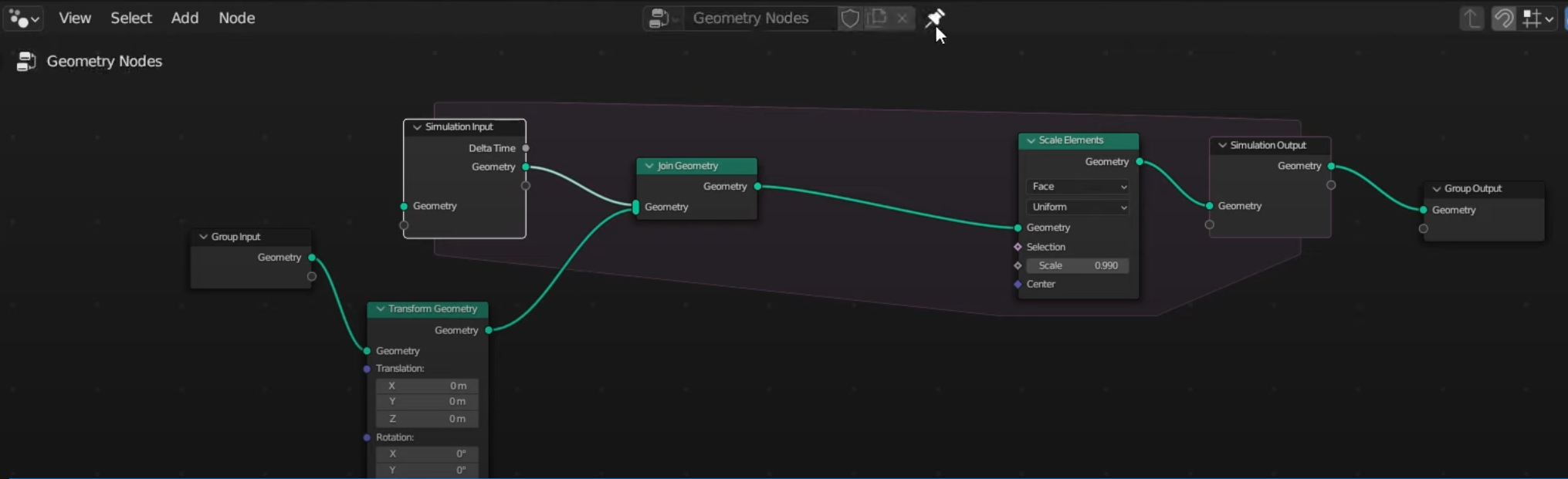The width and height of the screenshot is (1568, 479).
Task: Duplicate the node group with copy icon
Action: pyautogui.click(x=878, y=18)
